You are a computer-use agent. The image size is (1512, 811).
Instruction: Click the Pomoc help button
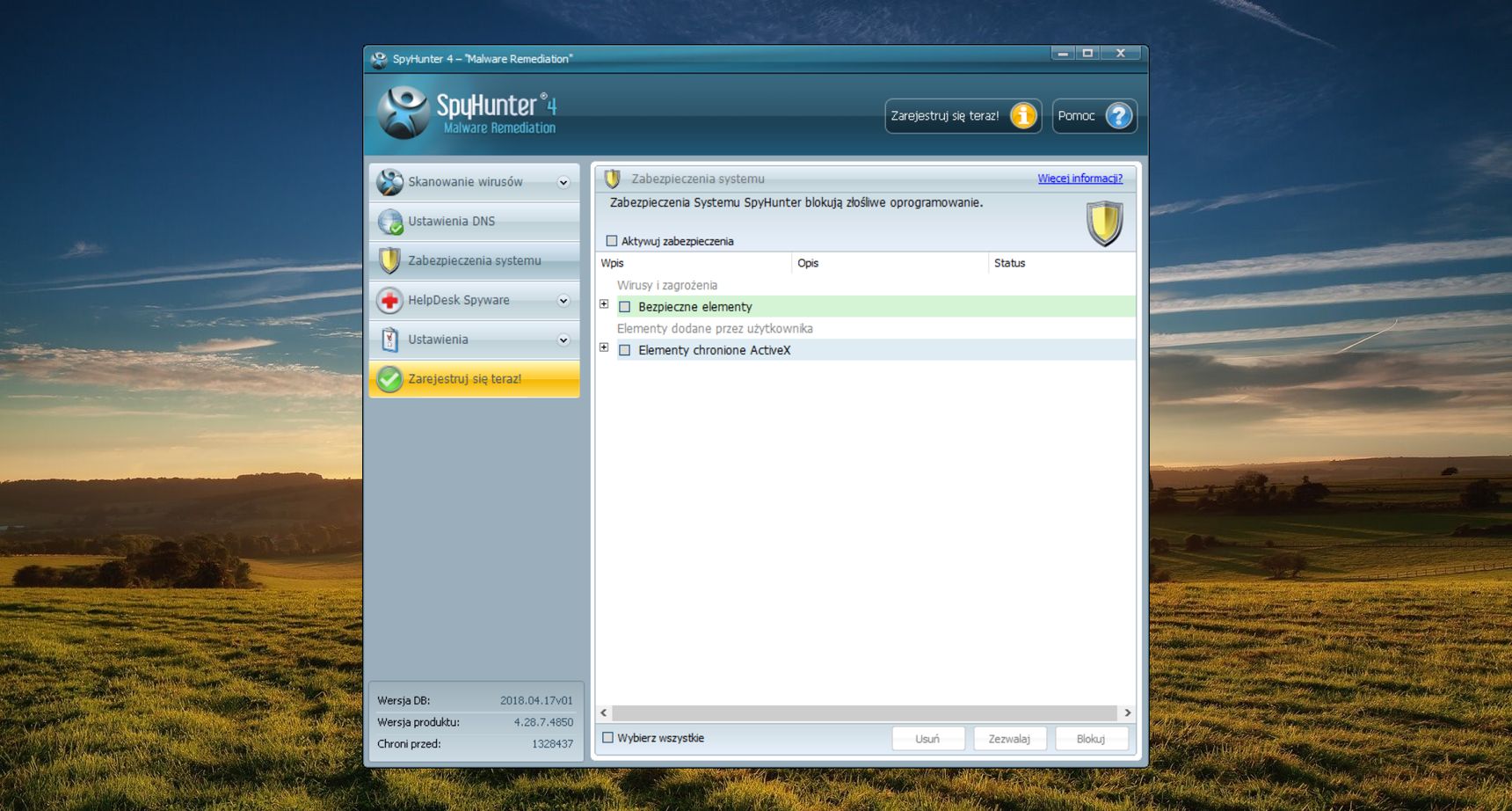pyautogui.click(x=1094, y=116)
